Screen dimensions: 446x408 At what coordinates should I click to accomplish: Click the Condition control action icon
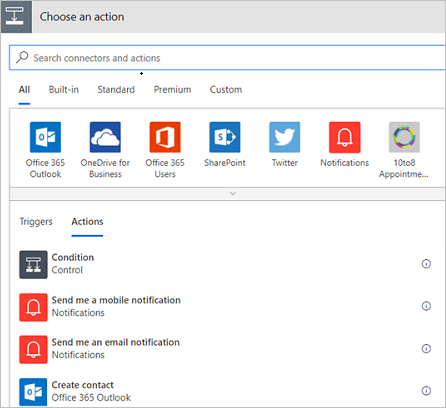click(33, 265)
